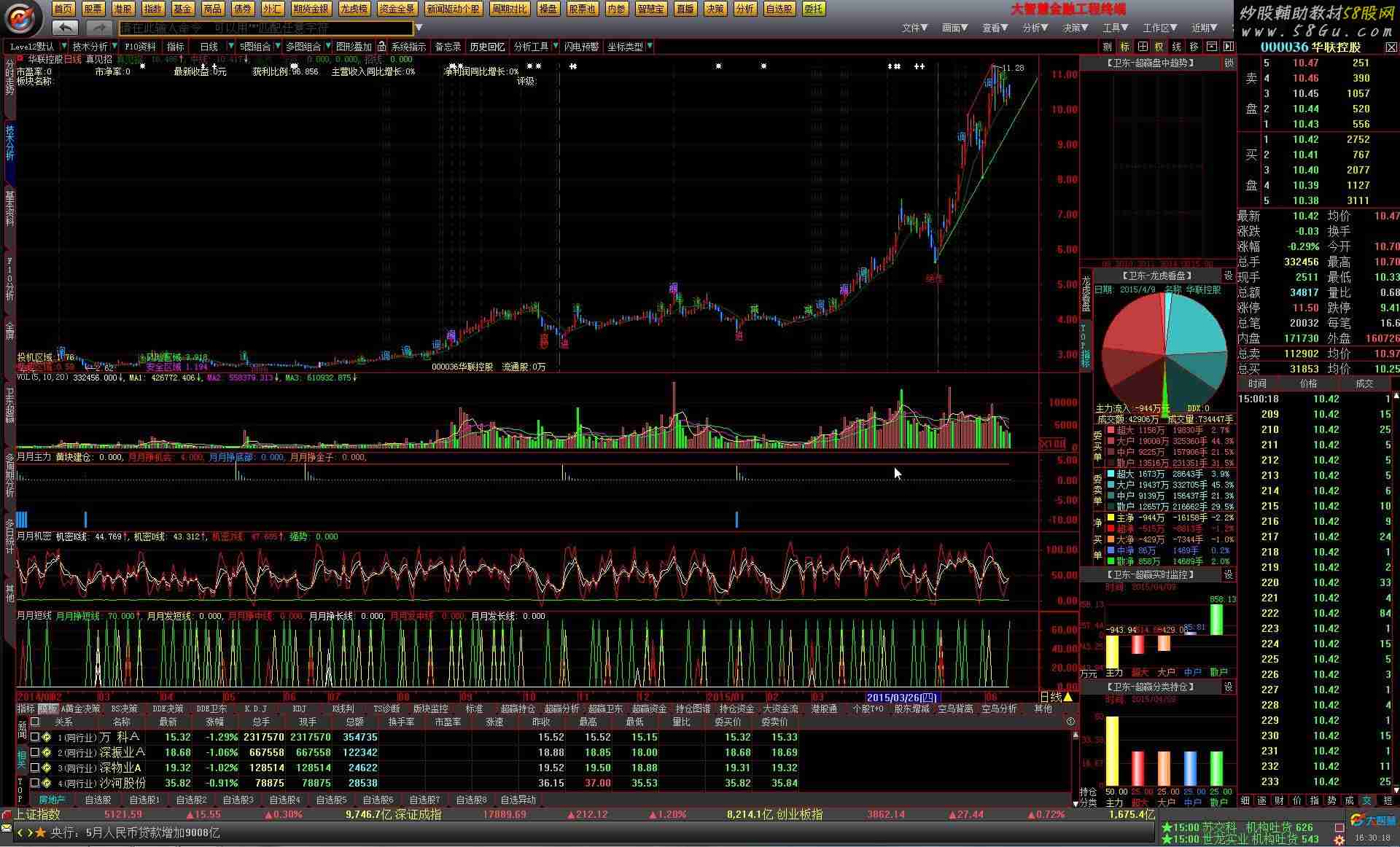Click the 测 measurement tool icon
The image size is (1400, 847).
click(x=1108, y=47)
